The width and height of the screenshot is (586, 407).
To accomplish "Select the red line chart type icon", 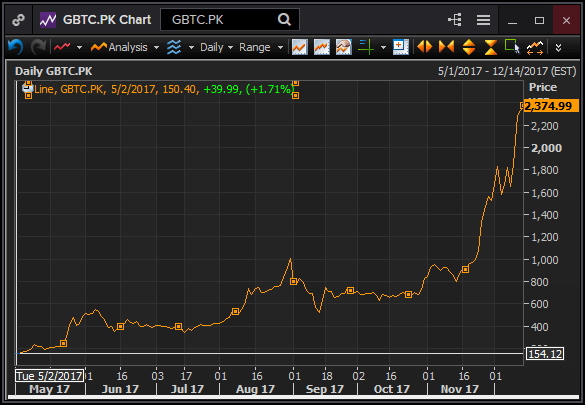I will click(62, 47).
